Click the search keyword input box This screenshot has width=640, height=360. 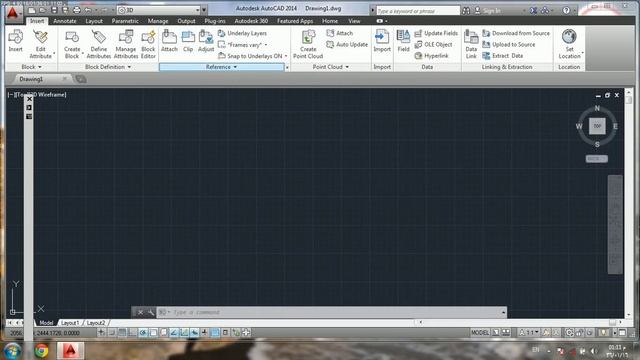[x=418, y=11]
